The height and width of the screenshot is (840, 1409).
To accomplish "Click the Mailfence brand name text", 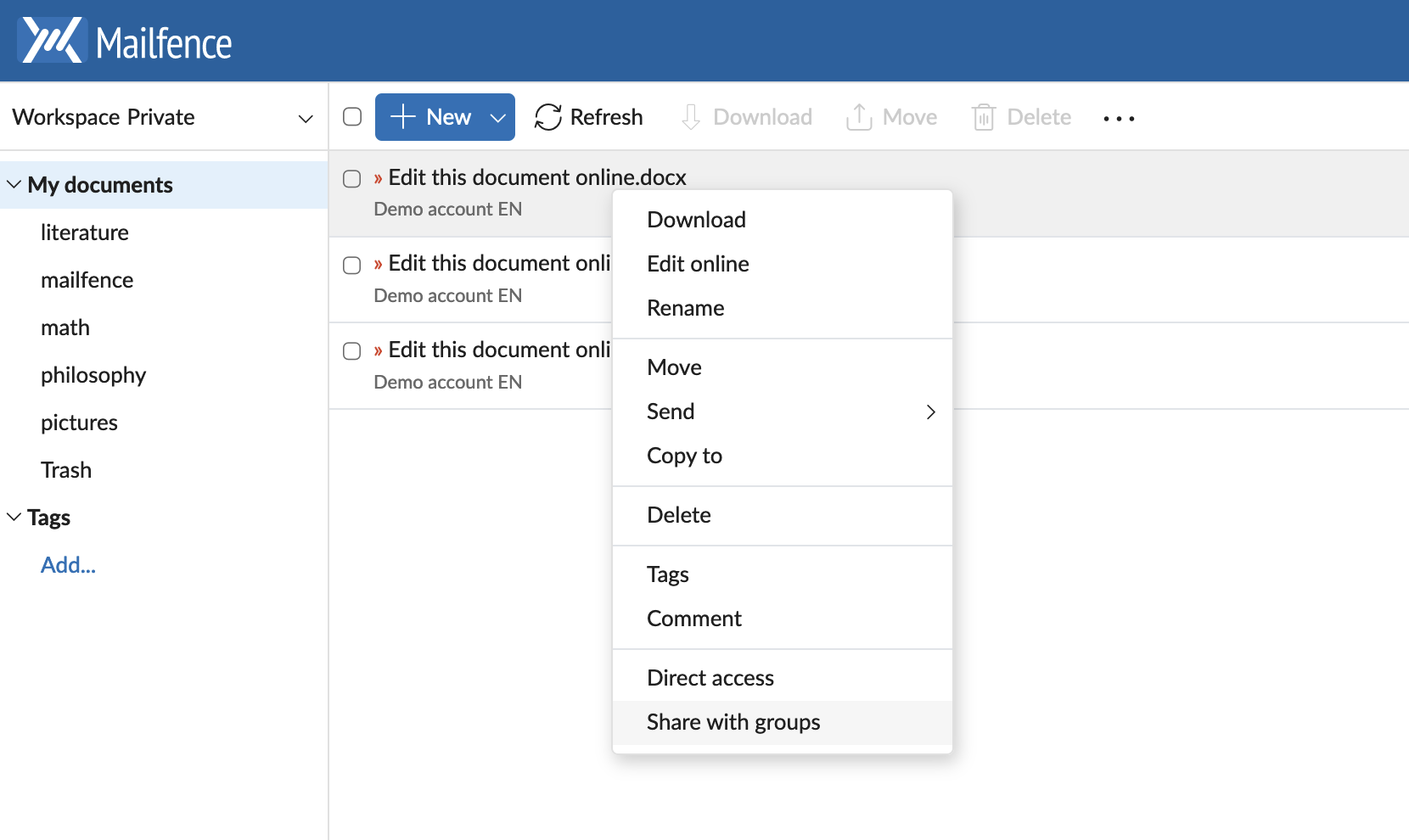I will coord(164,43).
